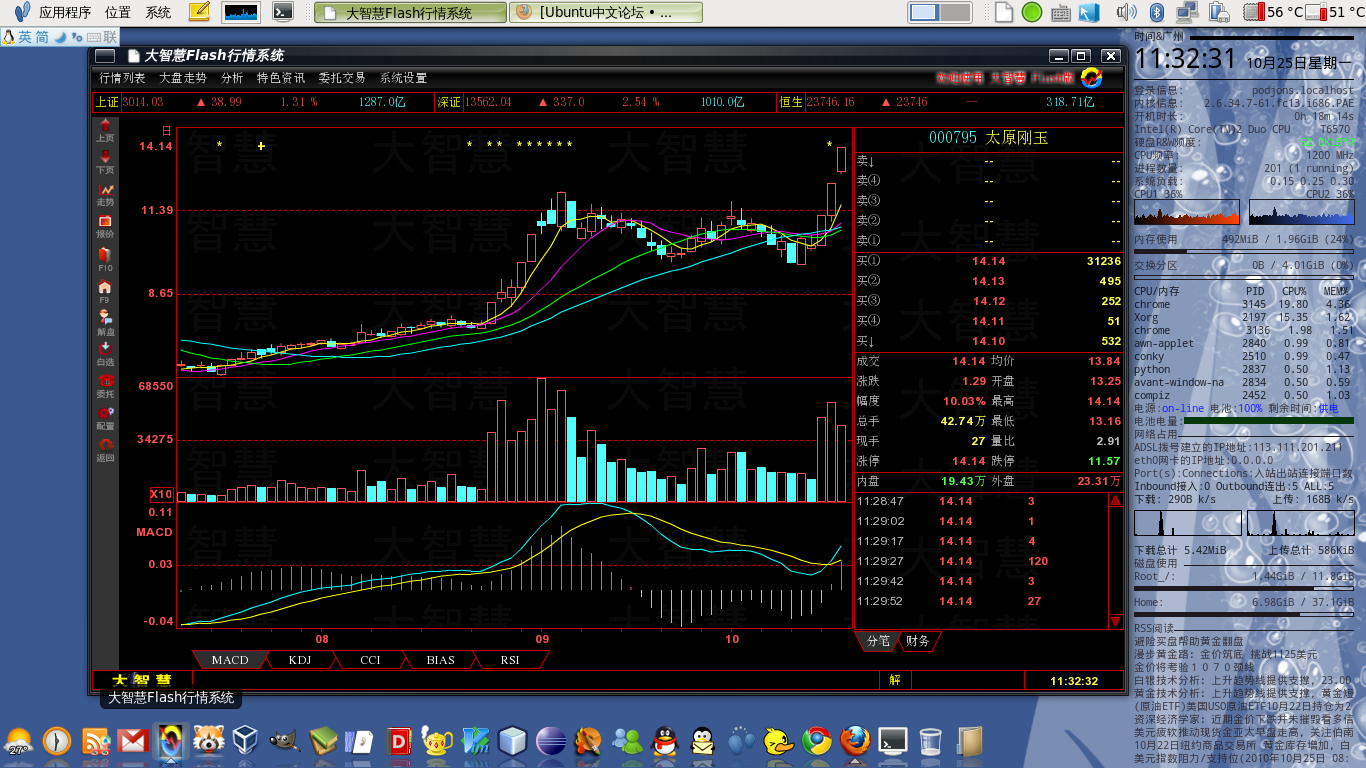Open F10 company info icon
The height and width of the screenshot is (768, 1366).
tap(105, 260)
